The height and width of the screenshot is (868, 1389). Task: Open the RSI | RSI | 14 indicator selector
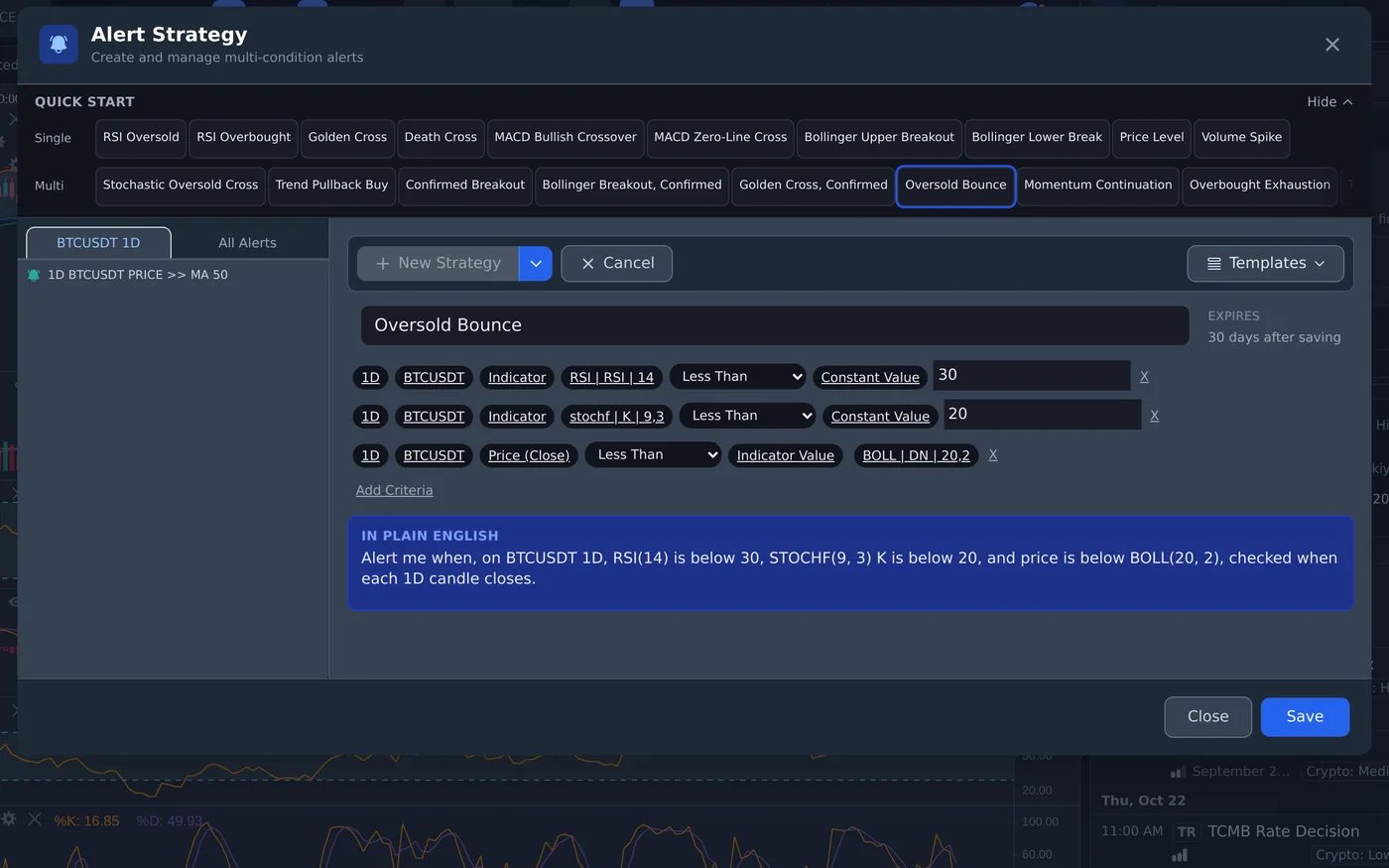pos(611,377)
